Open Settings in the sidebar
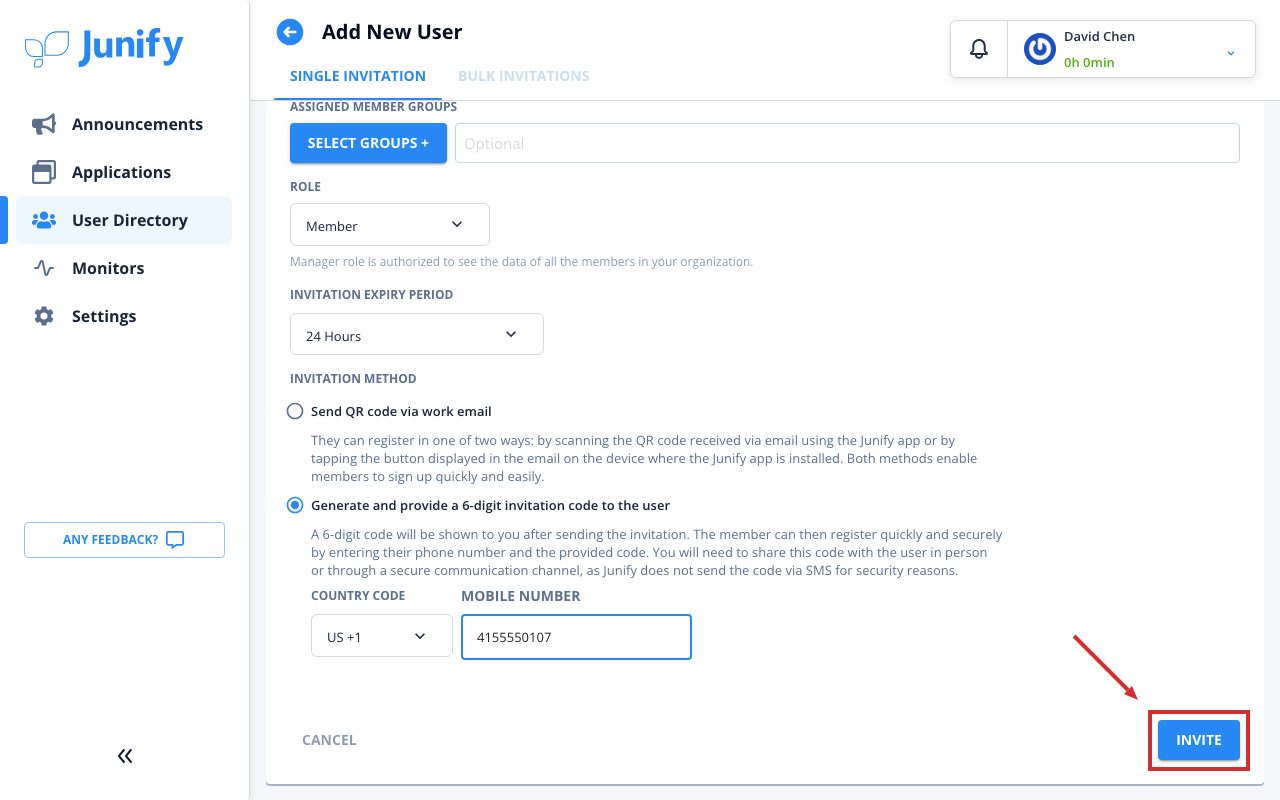The image size is (1280, 800). point(124,316)
